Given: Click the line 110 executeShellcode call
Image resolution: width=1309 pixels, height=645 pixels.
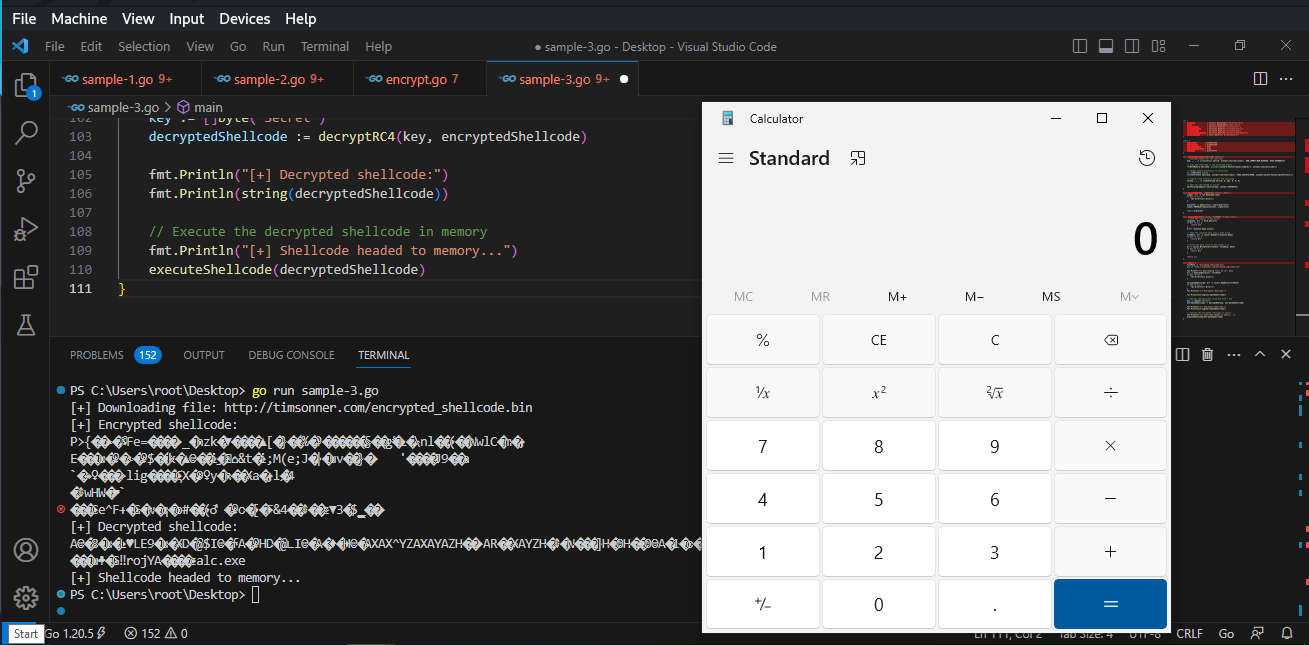Looking at the screenshot, I should click(x=287, y=270).
